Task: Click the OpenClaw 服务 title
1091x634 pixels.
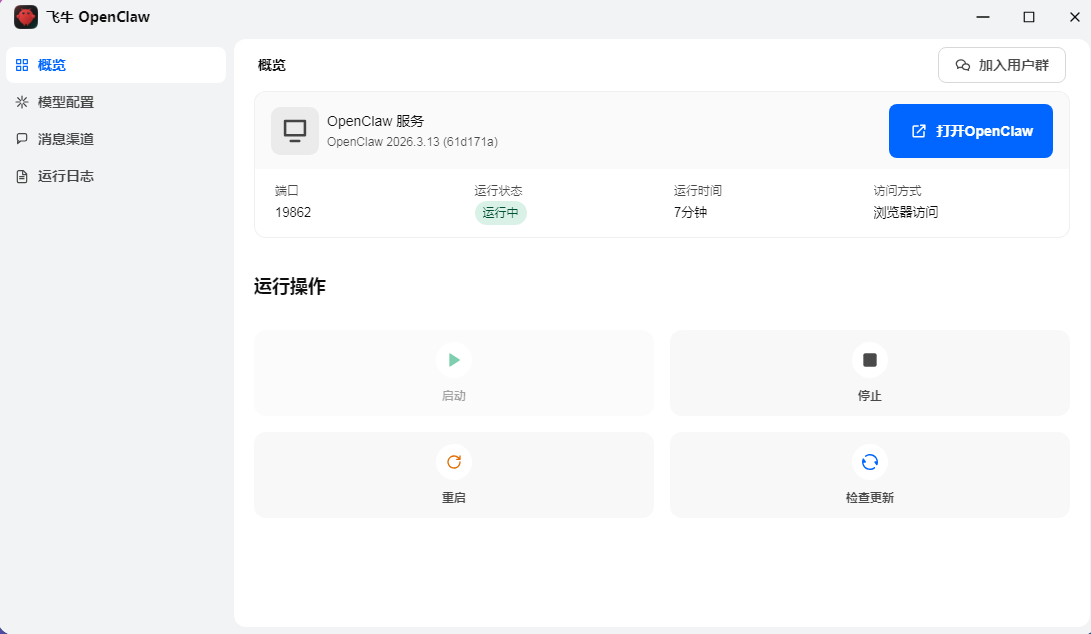Action: pos(376,121)
